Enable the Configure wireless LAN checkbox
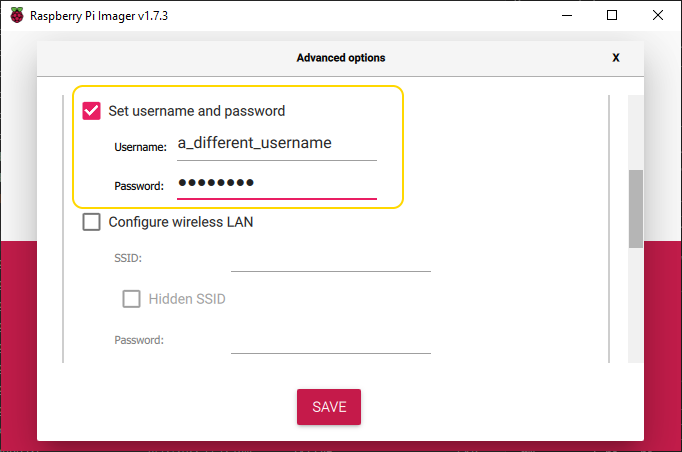 [x=92, y=222]
